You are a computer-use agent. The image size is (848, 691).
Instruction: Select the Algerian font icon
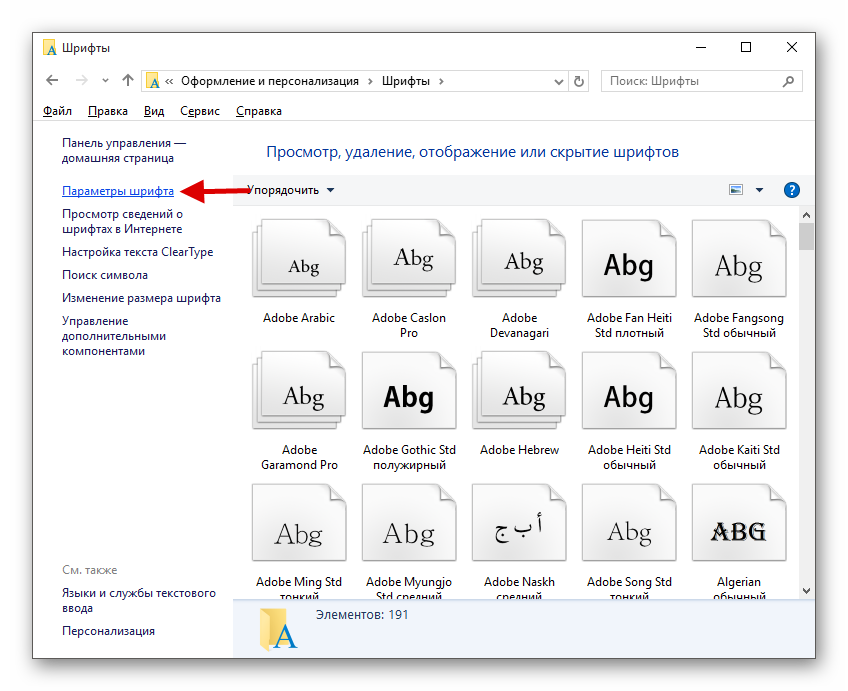pyautogui.click(x=739, y=522)
